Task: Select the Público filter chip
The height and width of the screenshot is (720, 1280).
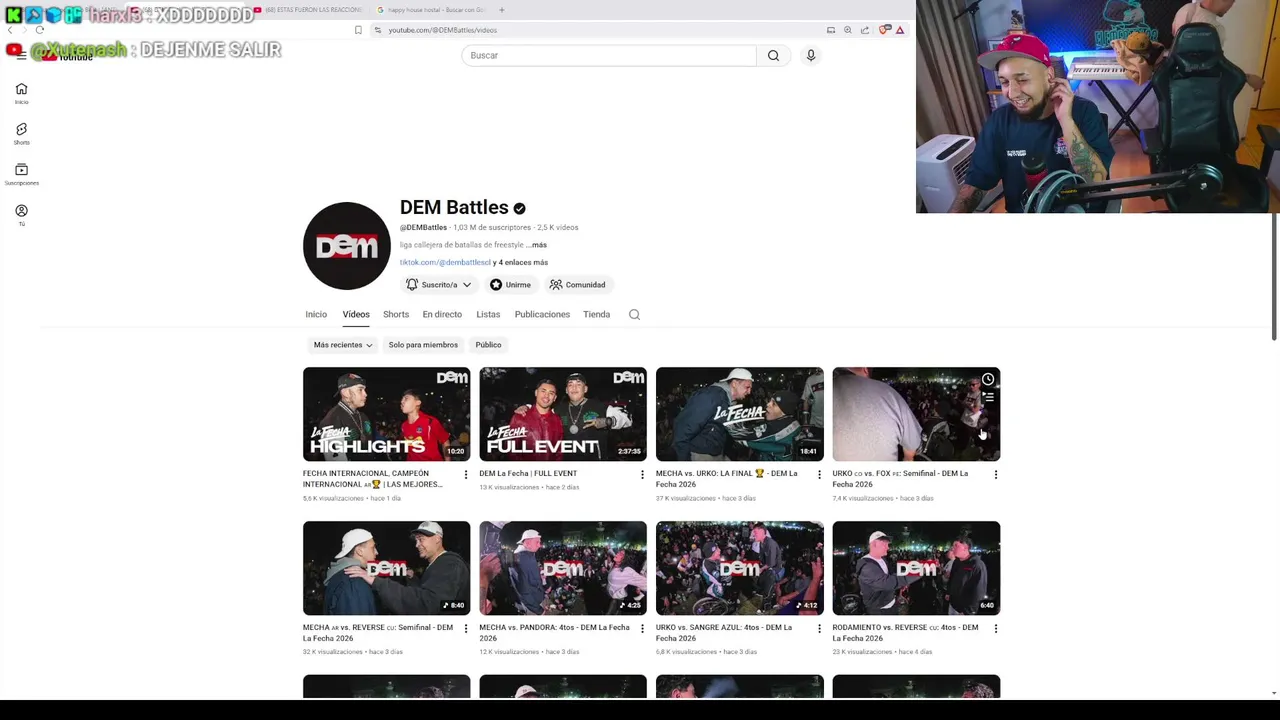Action: pos(488,345)
